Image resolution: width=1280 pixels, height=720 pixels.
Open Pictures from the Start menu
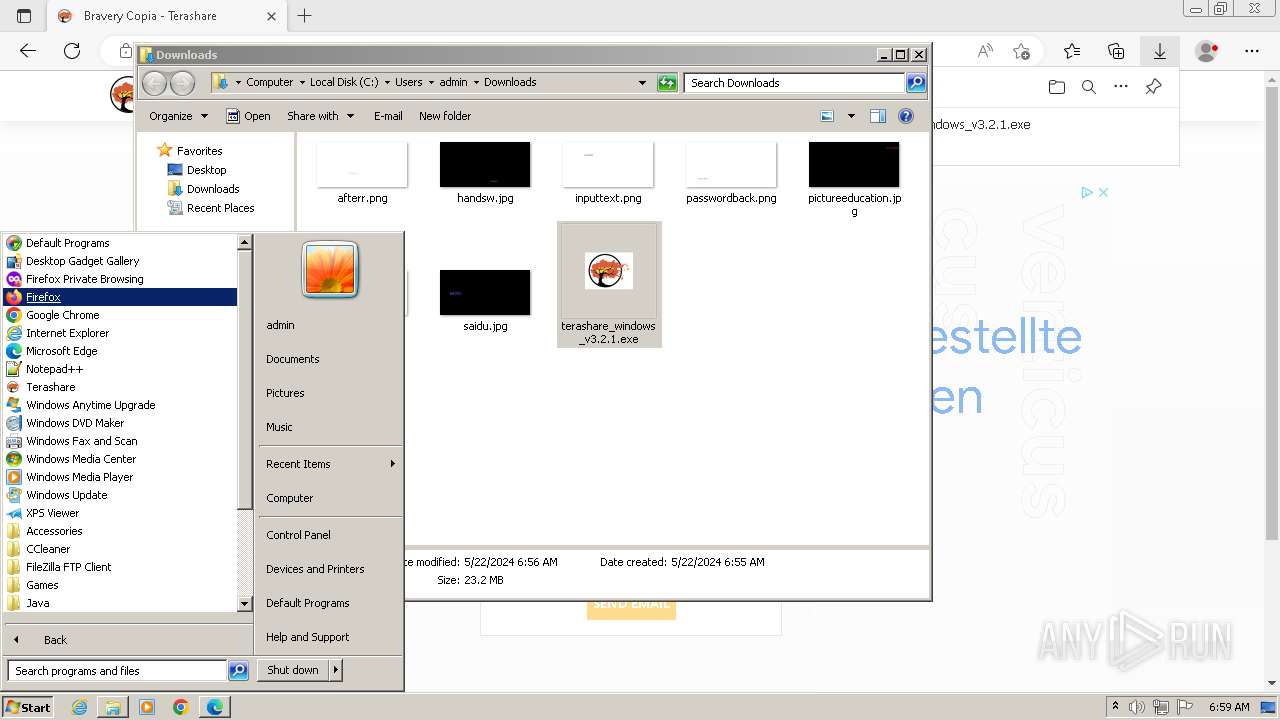pyautogui.click(x=330, y=393)
